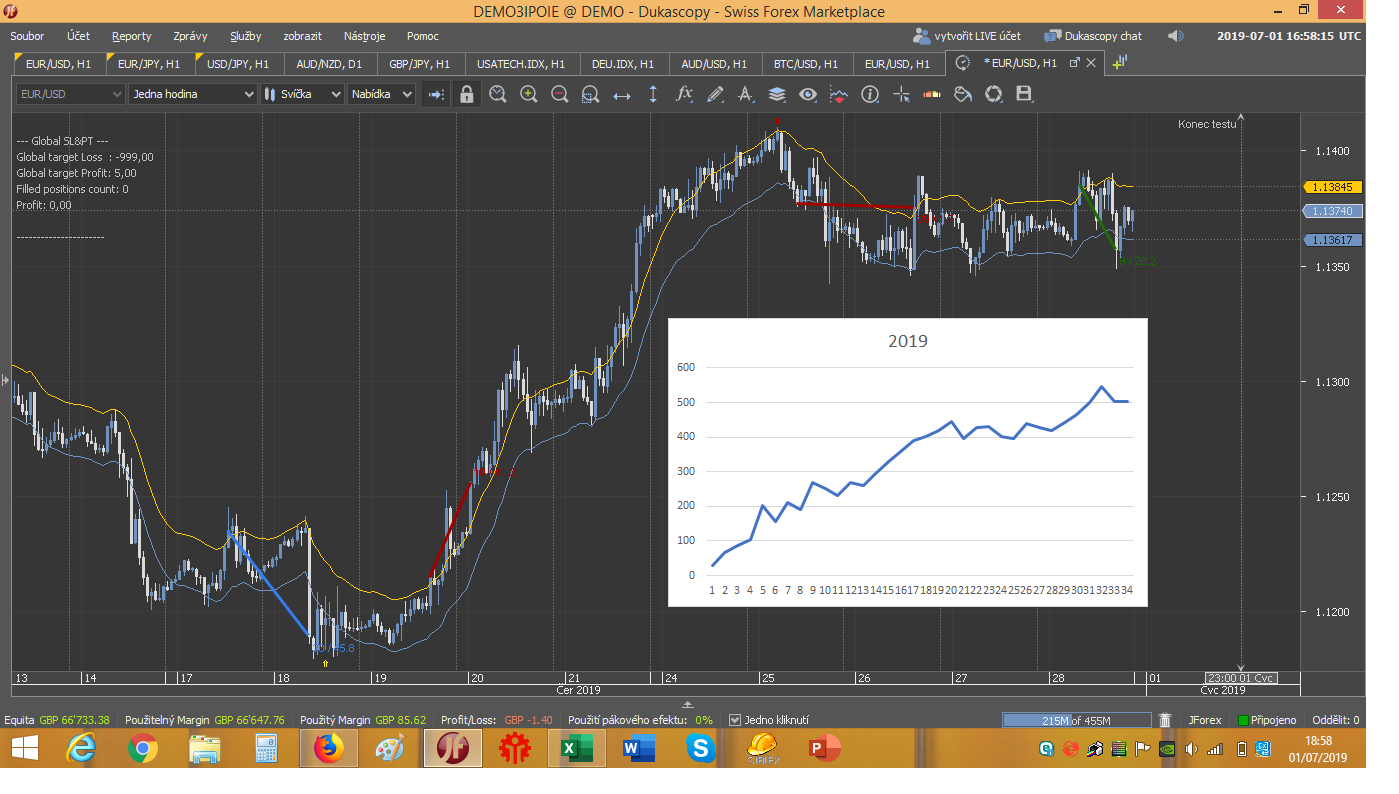This screenshot has width=1399, height=794.
Task: Open the Zprávy menu
Action: 190,36
